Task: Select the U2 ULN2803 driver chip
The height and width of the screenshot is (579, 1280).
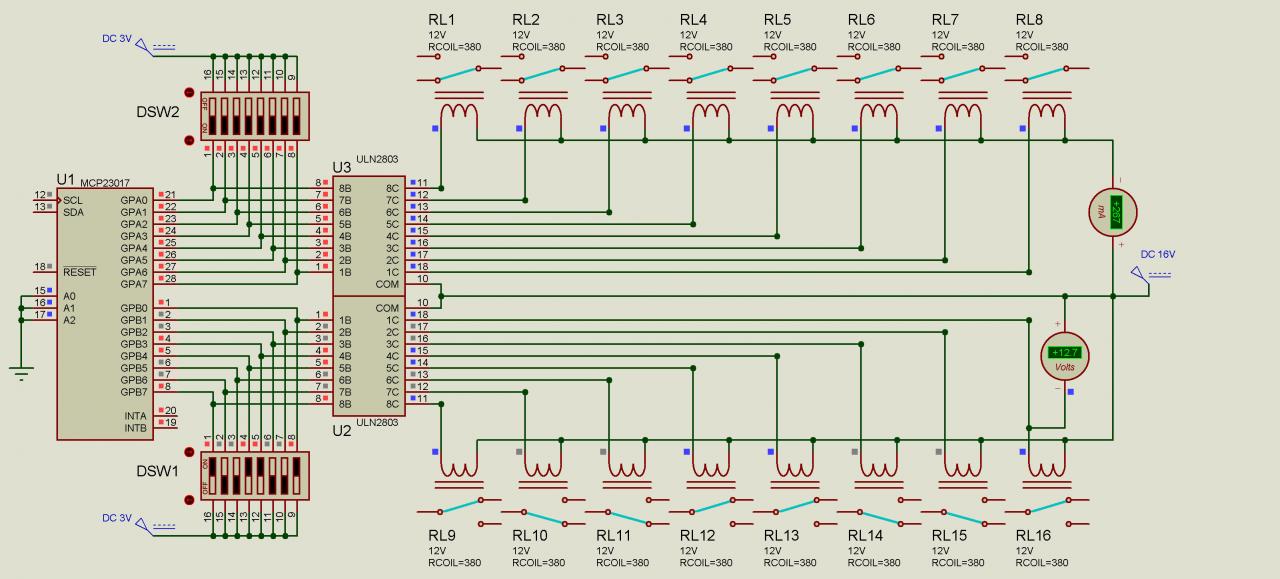Action: click(x=368, y=356)
